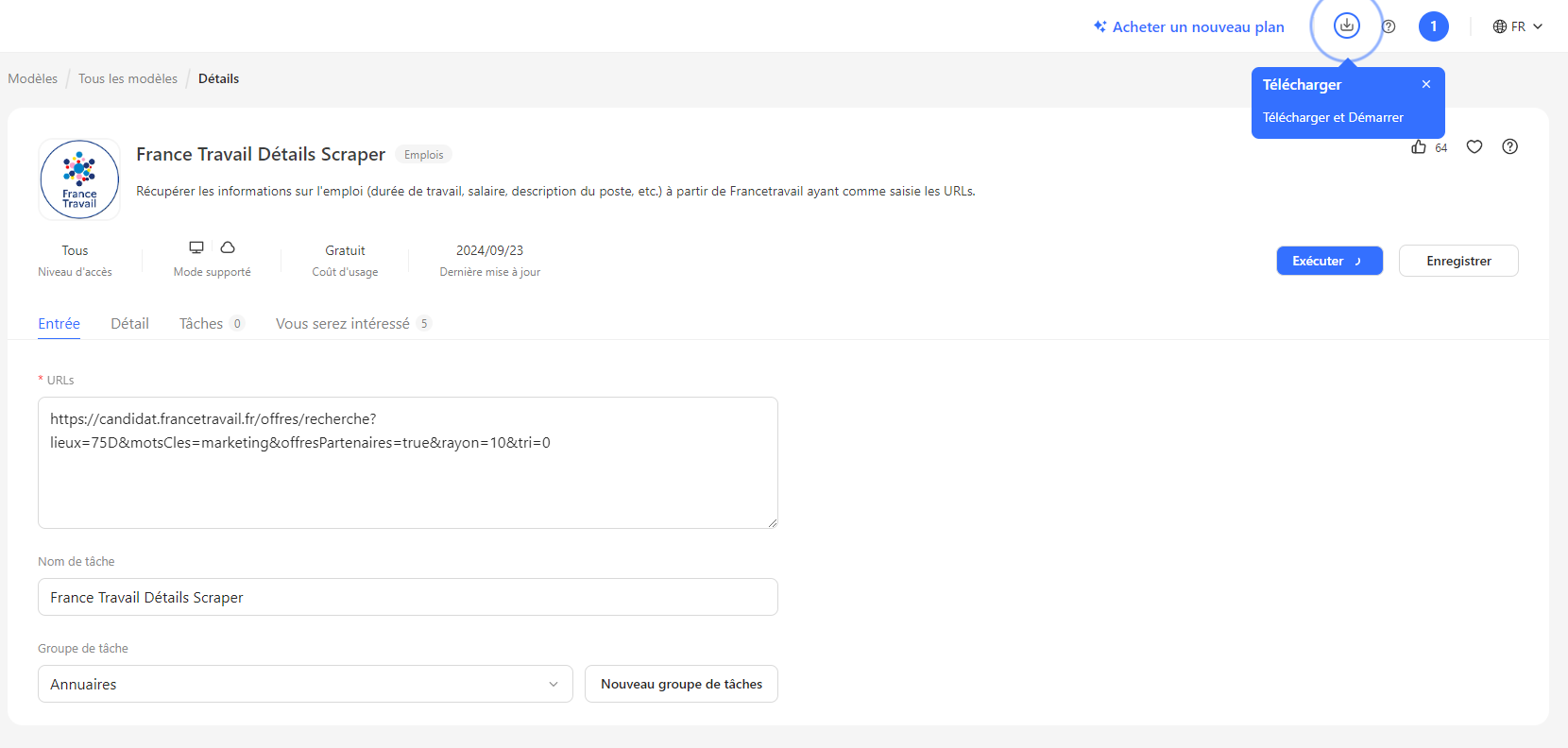
Task: Click the Enregistrer button
Action: 1458,261
